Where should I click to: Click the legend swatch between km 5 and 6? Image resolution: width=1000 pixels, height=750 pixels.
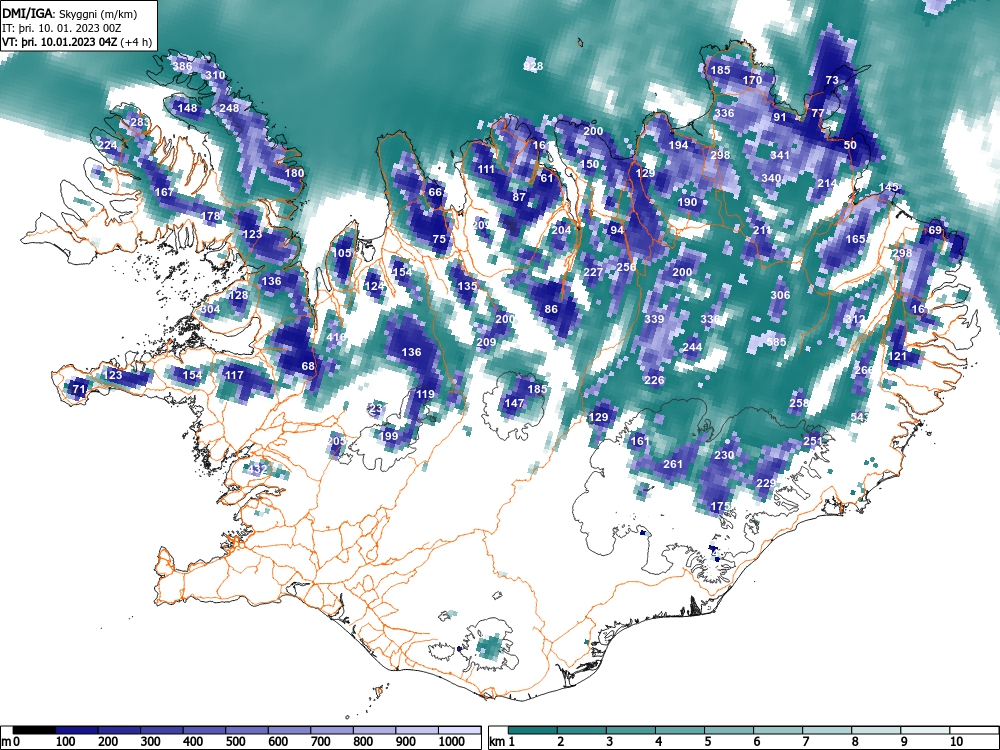(729, 730)
